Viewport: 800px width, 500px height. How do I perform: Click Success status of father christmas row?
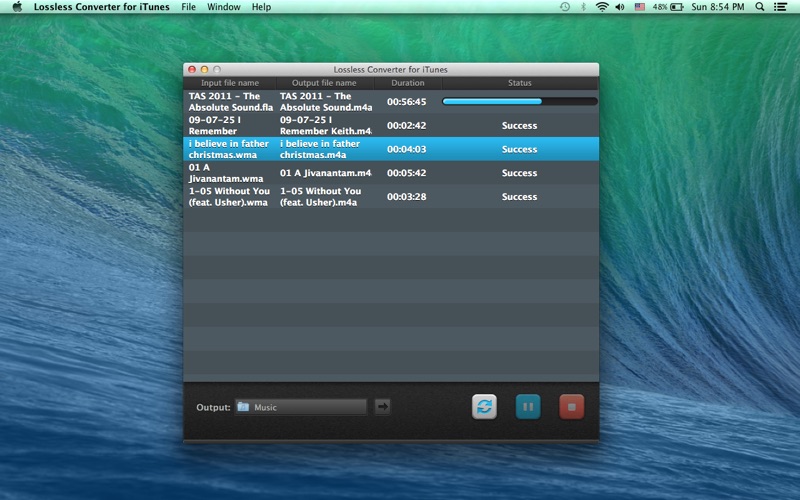(x=519, y=149)
